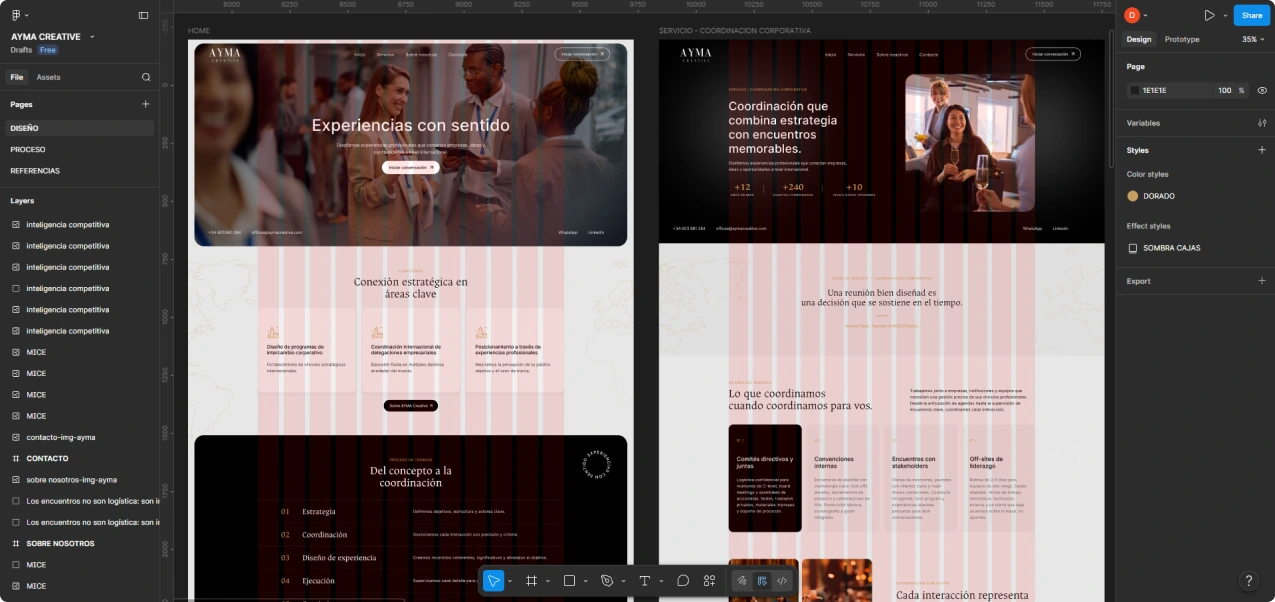Select the Move tool in bottom toolbar

pos(494,580)
